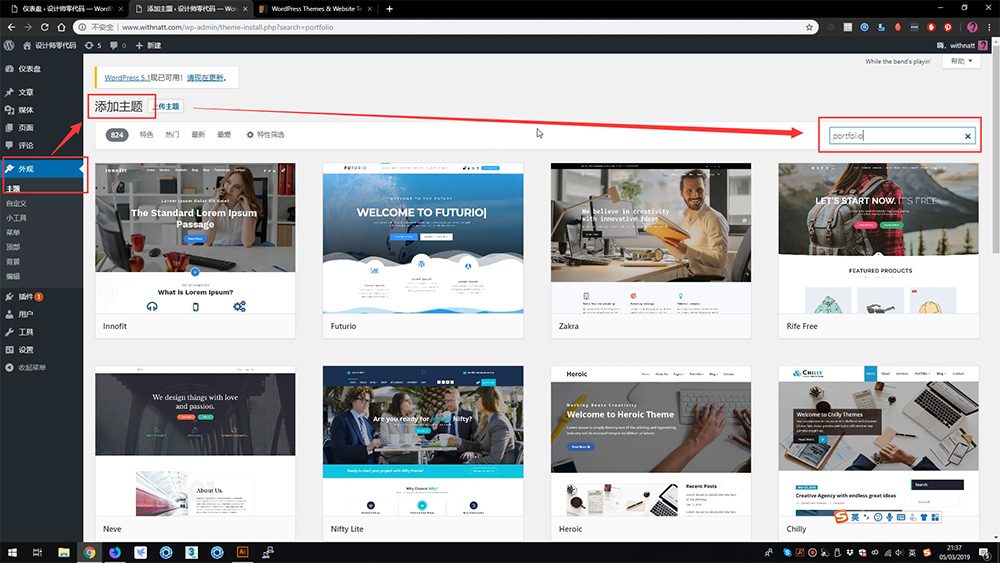
Task: Open the updates indicator showing 5
Action: pyautogui.click(x=93, y=45)
